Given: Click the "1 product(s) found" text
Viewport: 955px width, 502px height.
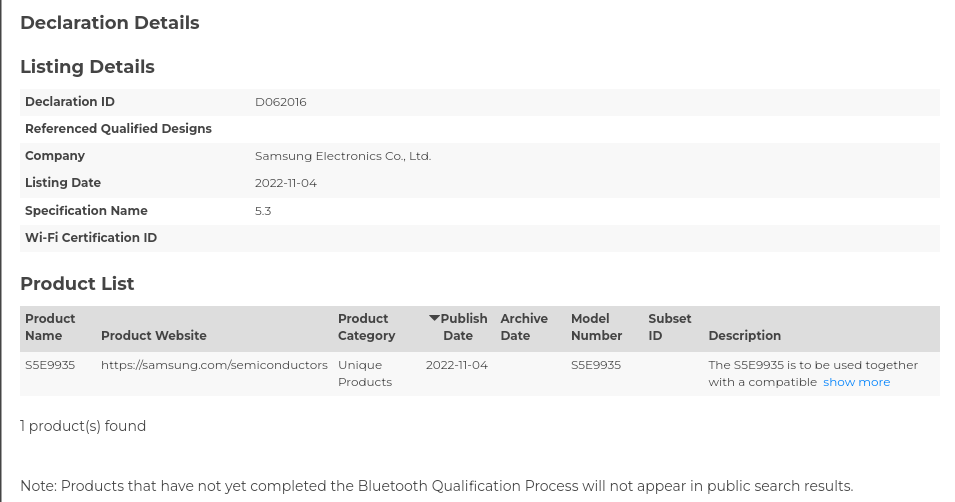Looking at the screenshot, I should (83, 426).
